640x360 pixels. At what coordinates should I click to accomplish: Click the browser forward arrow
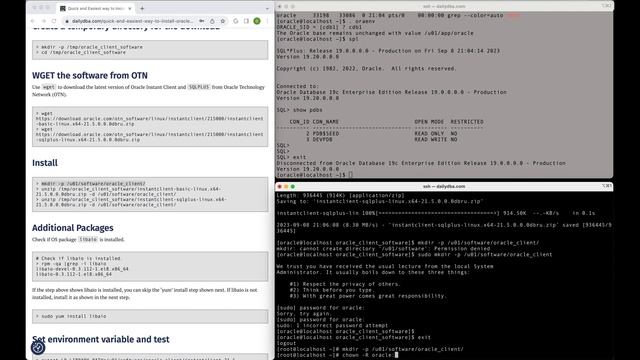coord(44,21)
